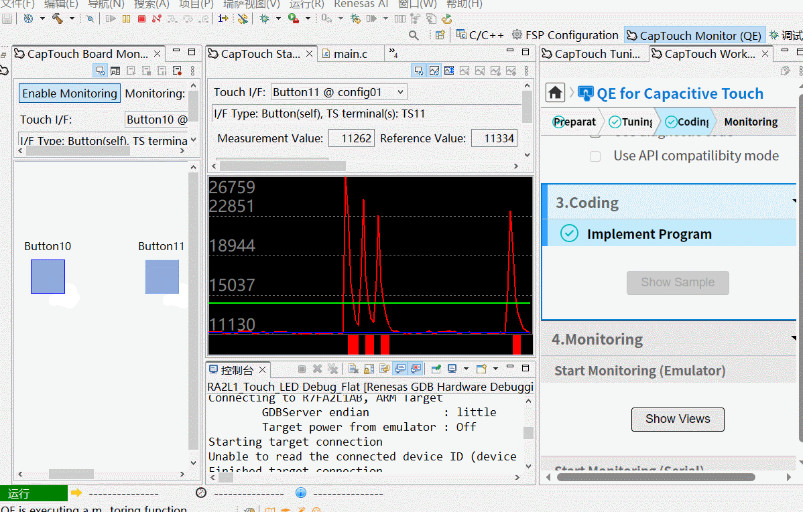
Task: Open Board Monitor view menu dots
Action: (193, 71)
